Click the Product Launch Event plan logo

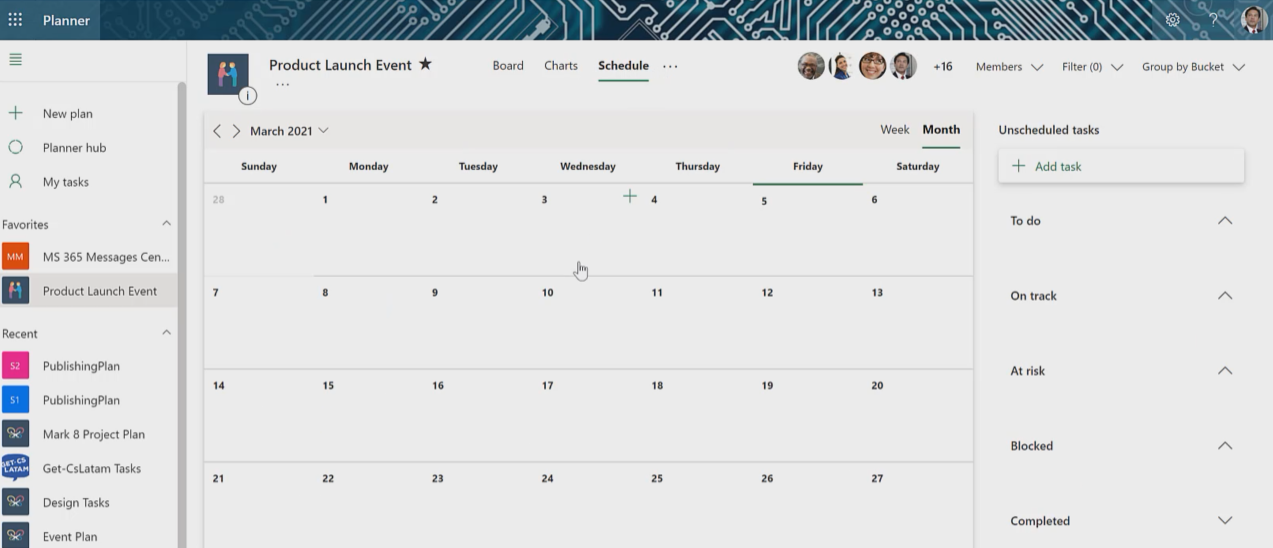point(227,74)
